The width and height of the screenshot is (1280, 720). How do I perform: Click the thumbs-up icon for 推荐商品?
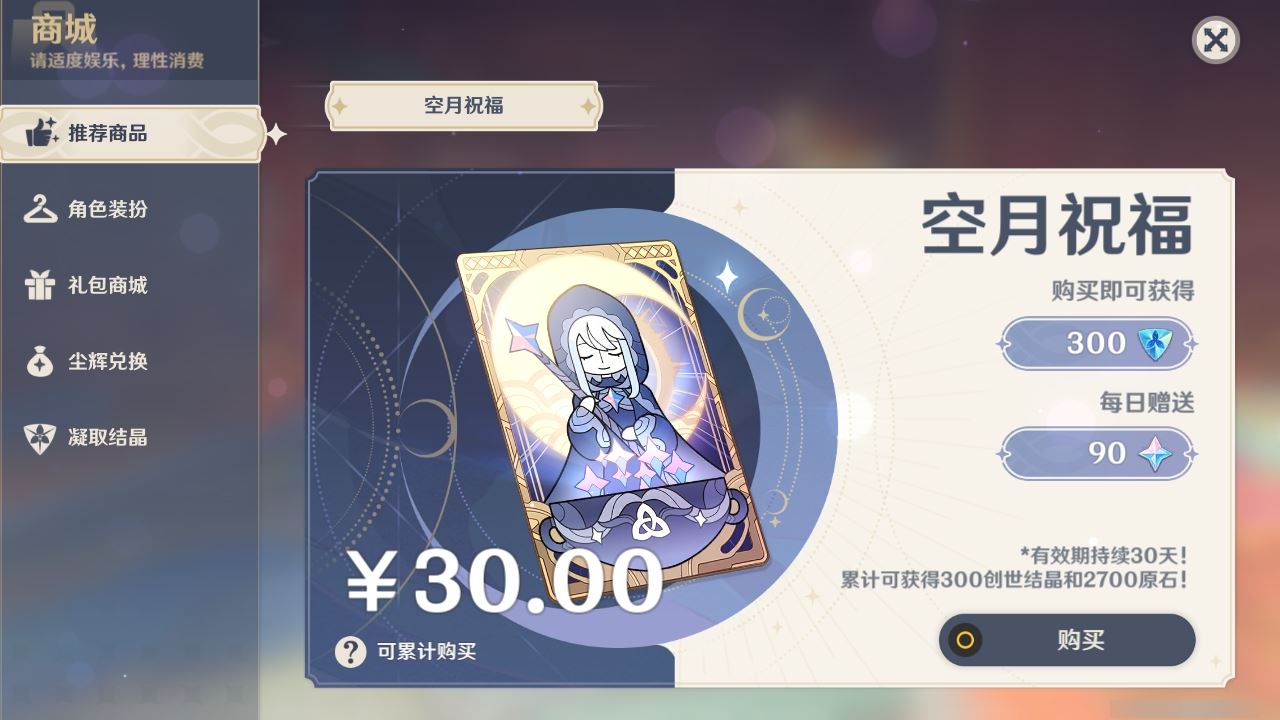tap(41, 132)
